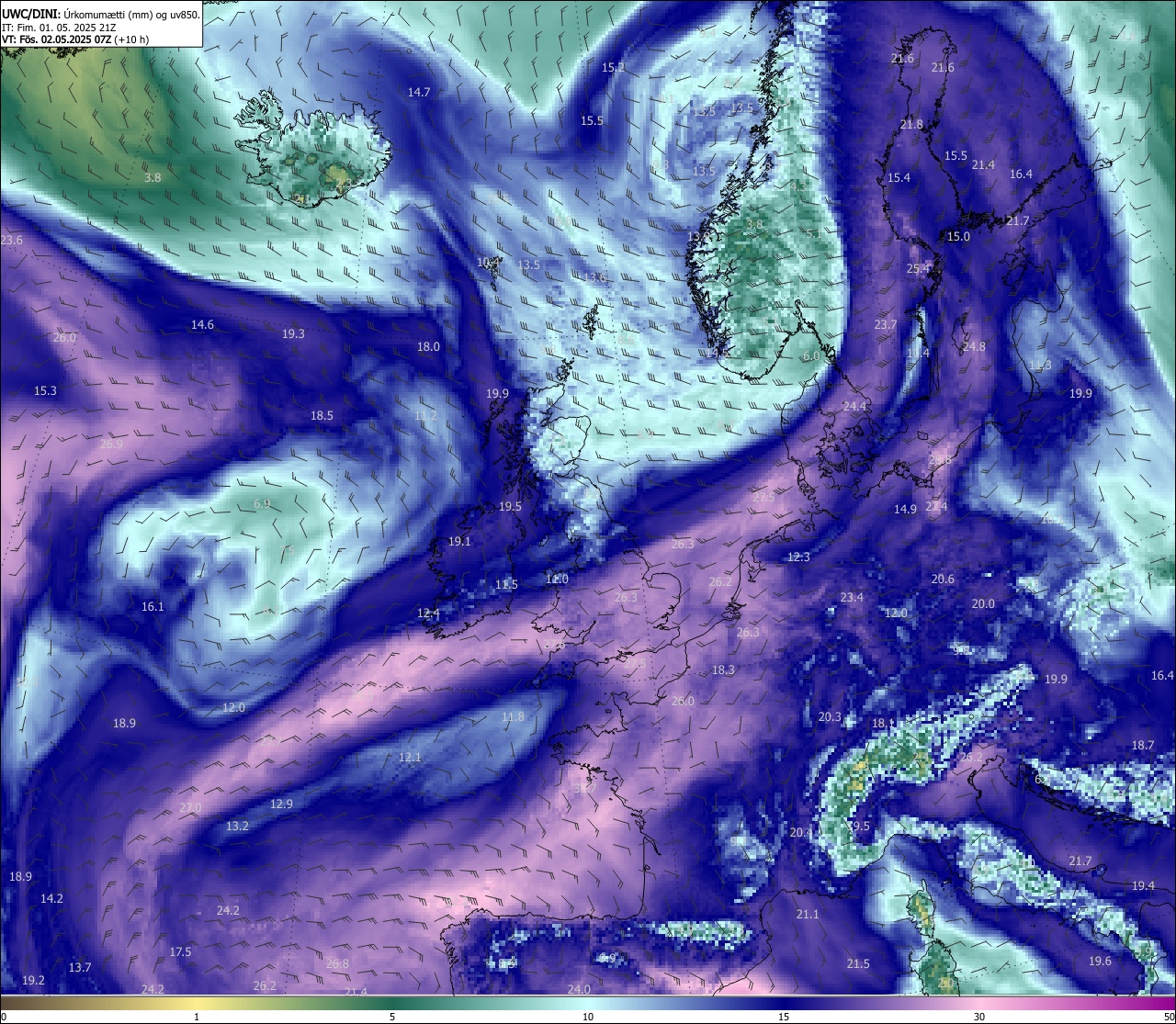The width and height of the screenshot is (1176, 1024).
Task: Click the 'VT: Fös. 02.05.2025 07Z (+10 h)' line
Action: click(76, 39)
